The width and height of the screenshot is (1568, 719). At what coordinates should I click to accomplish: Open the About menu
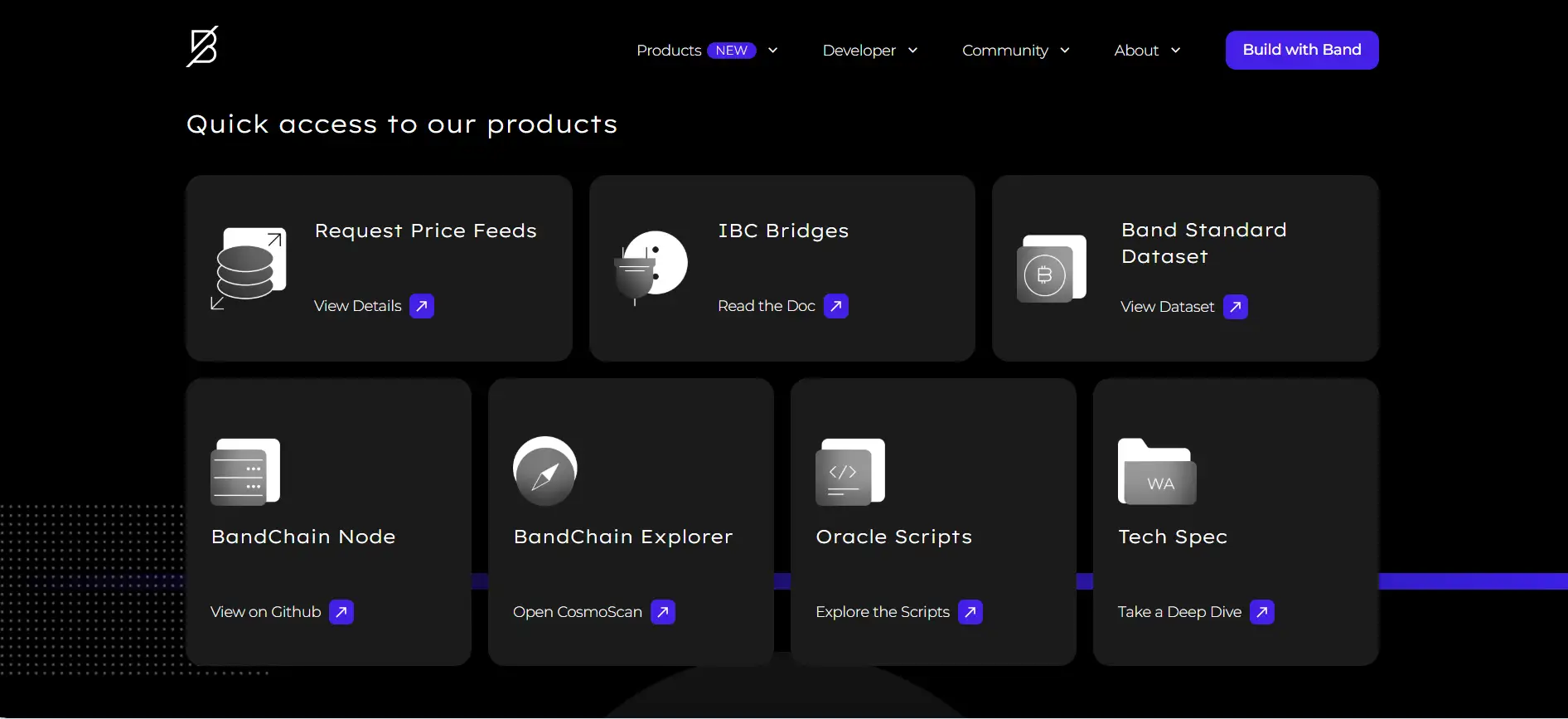pos(1136,51)
